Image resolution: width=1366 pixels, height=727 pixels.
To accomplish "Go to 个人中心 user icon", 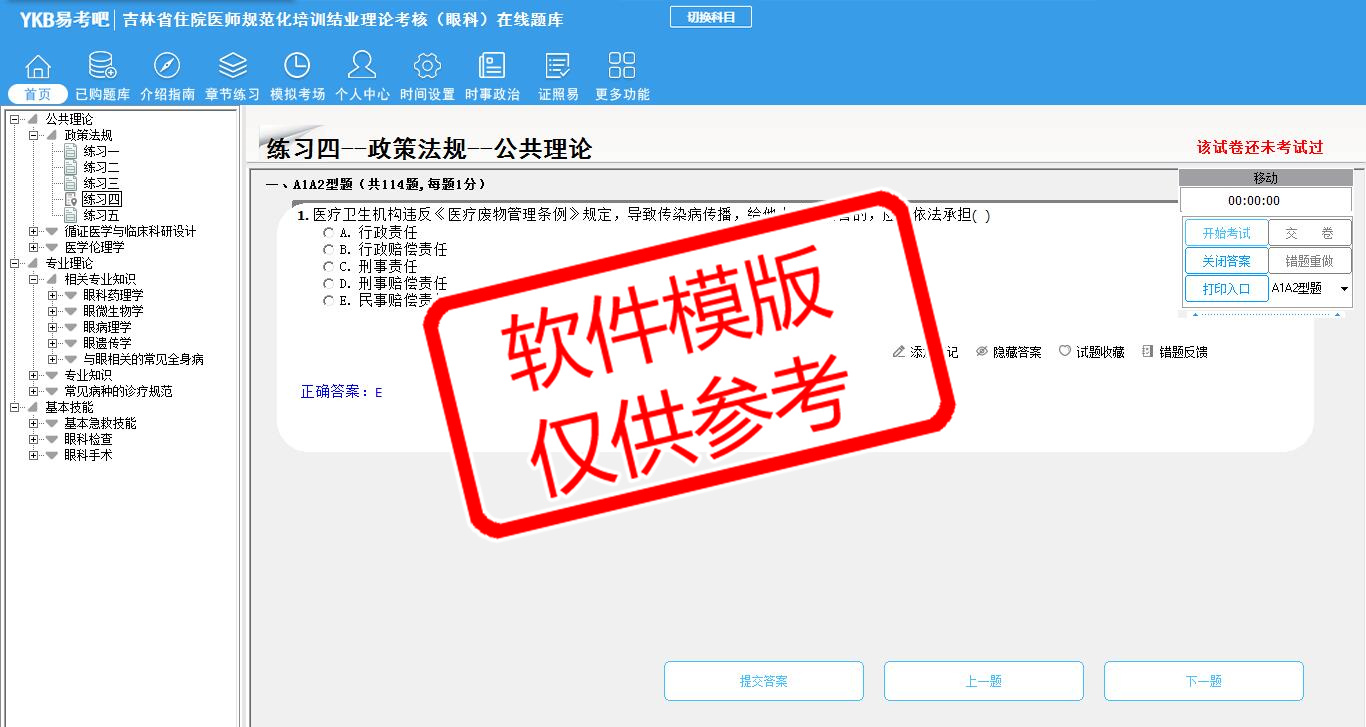I will click(x=362, y=66).
